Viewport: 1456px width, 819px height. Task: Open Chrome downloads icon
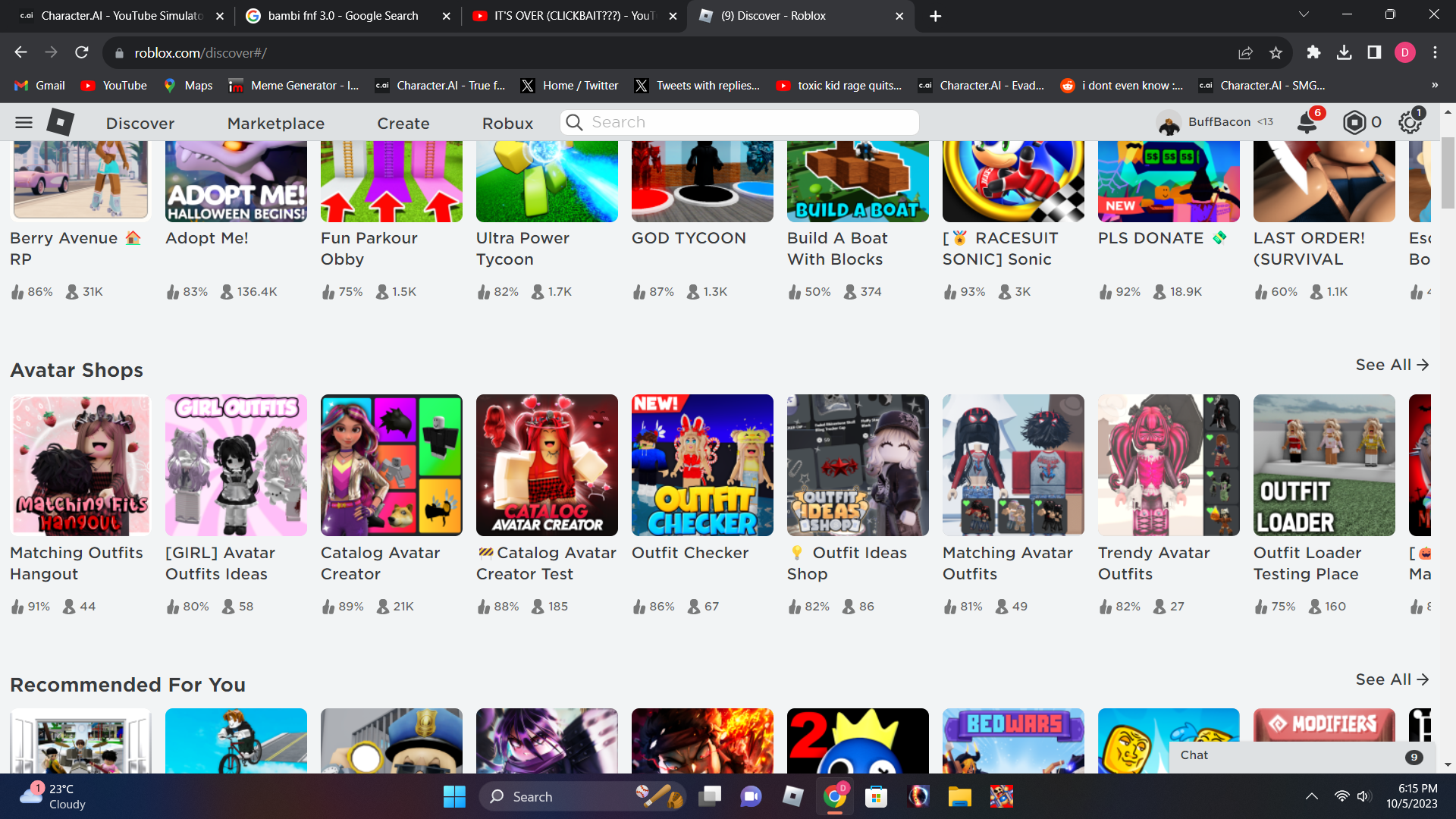tap(1345, 52)
